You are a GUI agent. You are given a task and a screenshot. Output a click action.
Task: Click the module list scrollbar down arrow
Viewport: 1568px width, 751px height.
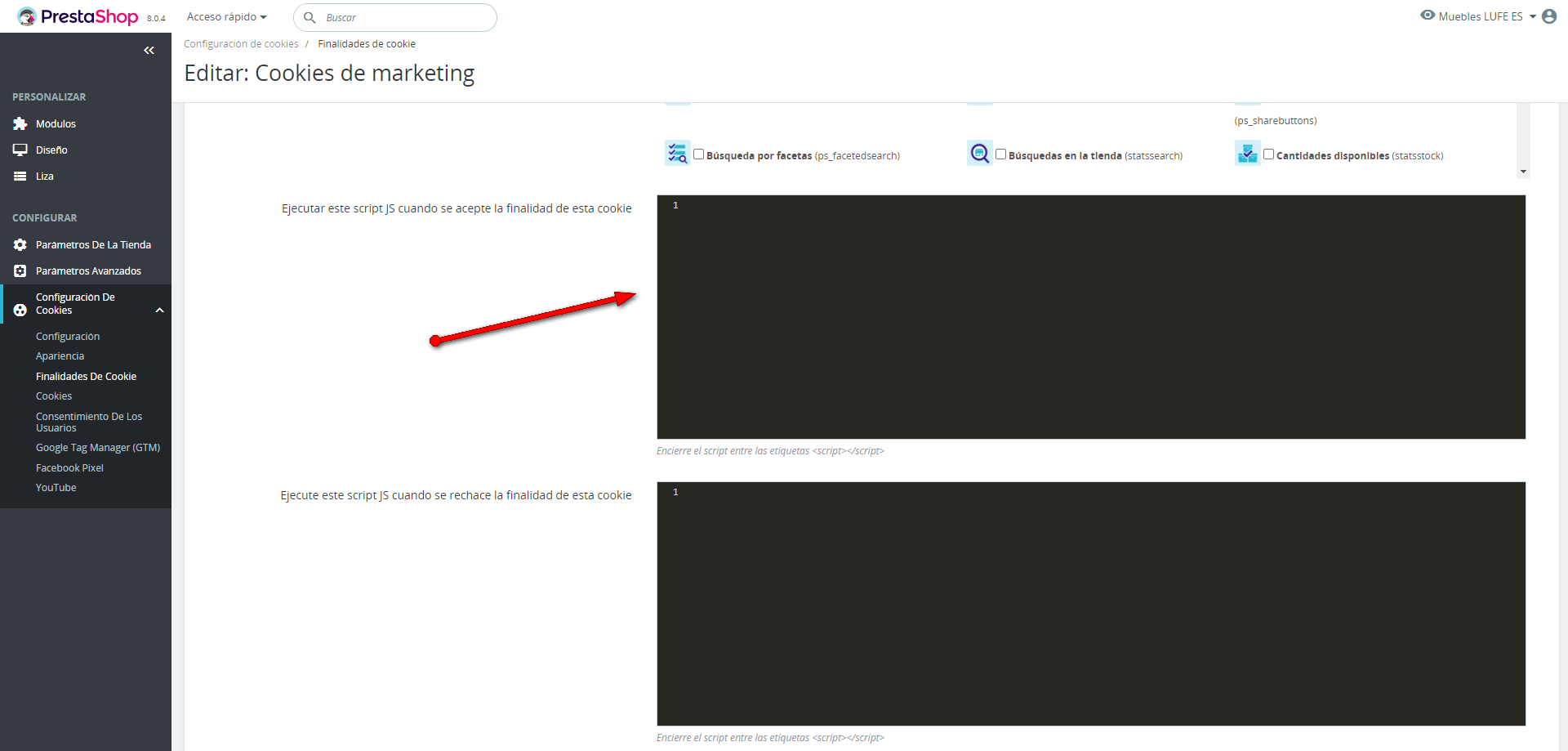(1523, 172)
